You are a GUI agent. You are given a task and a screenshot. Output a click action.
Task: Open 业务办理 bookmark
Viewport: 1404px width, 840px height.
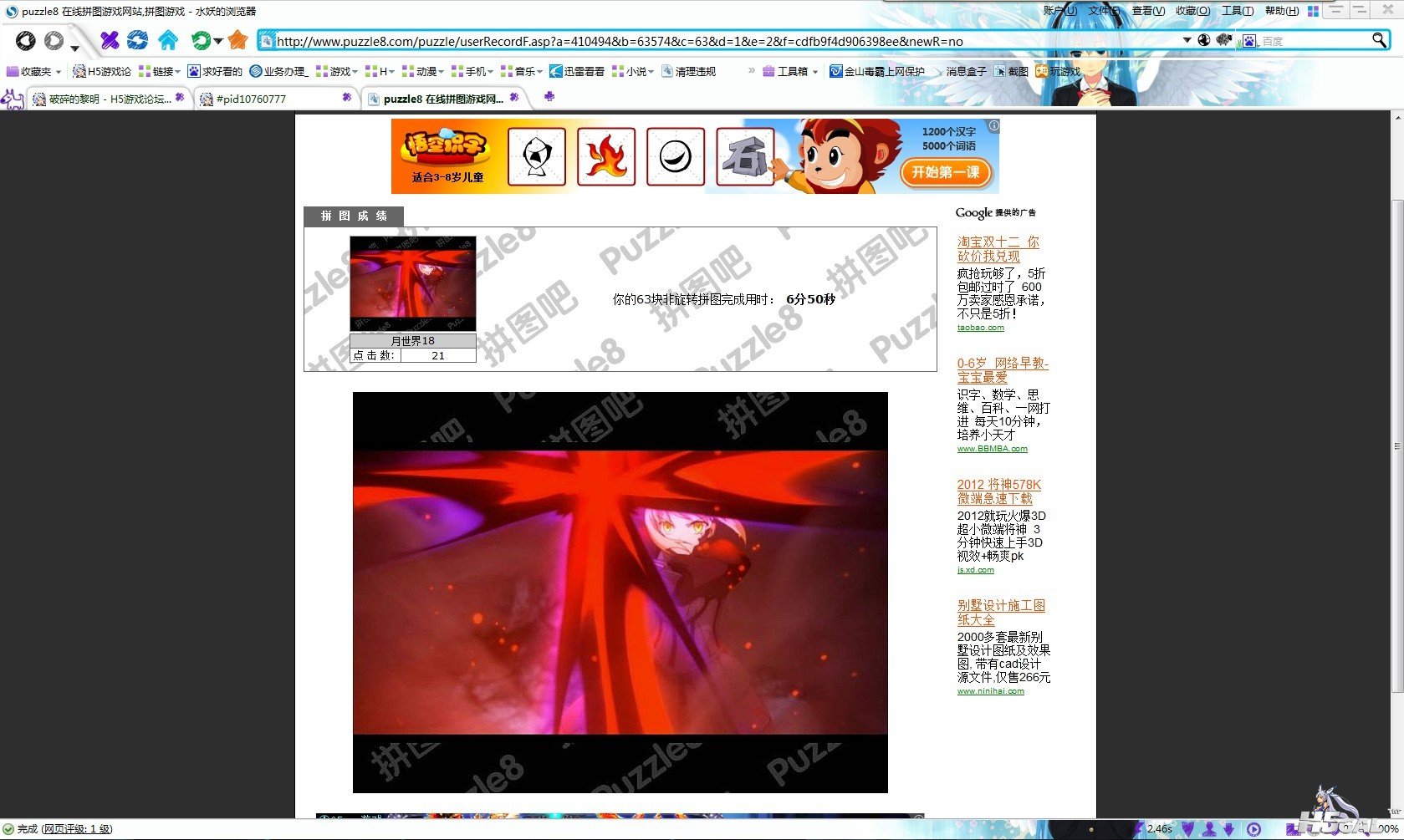pos(279,72)
